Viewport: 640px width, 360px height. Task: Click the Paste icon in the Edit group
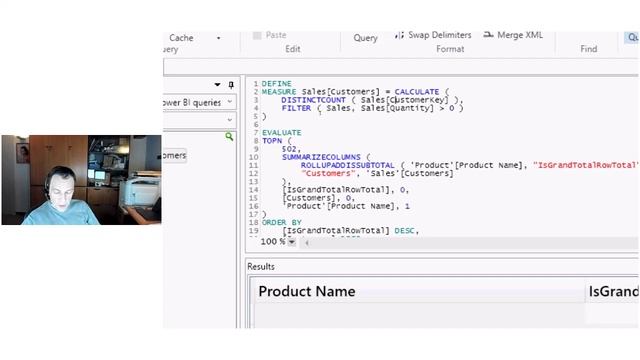click(x=257, y=36)
